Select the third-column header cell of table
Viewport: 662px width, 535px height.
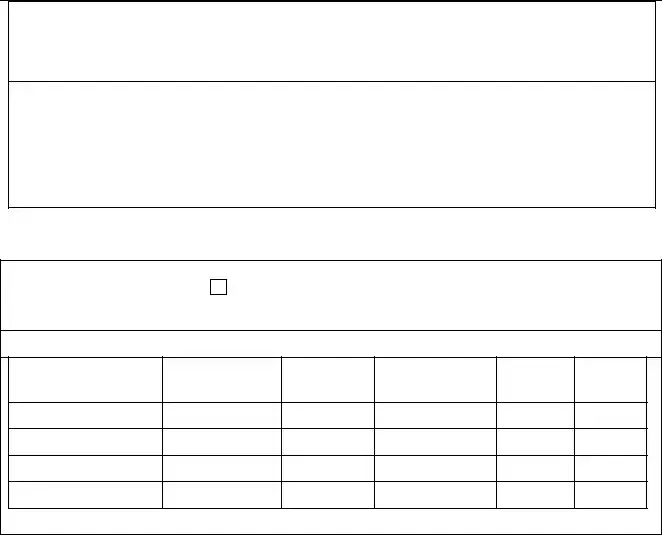[328, 380]
